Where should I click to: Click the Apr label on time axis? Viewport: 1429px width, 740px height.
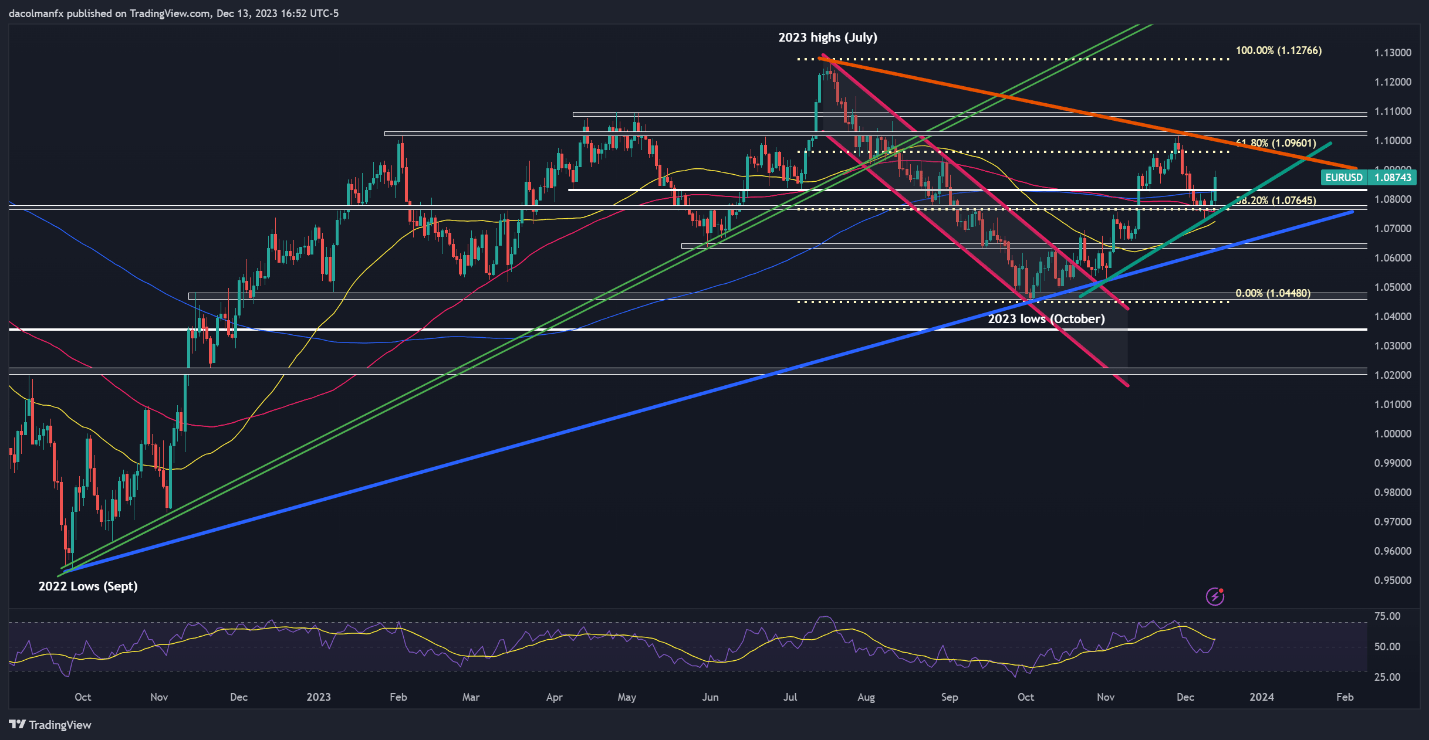pyautogui.click(x=552, y=697)
